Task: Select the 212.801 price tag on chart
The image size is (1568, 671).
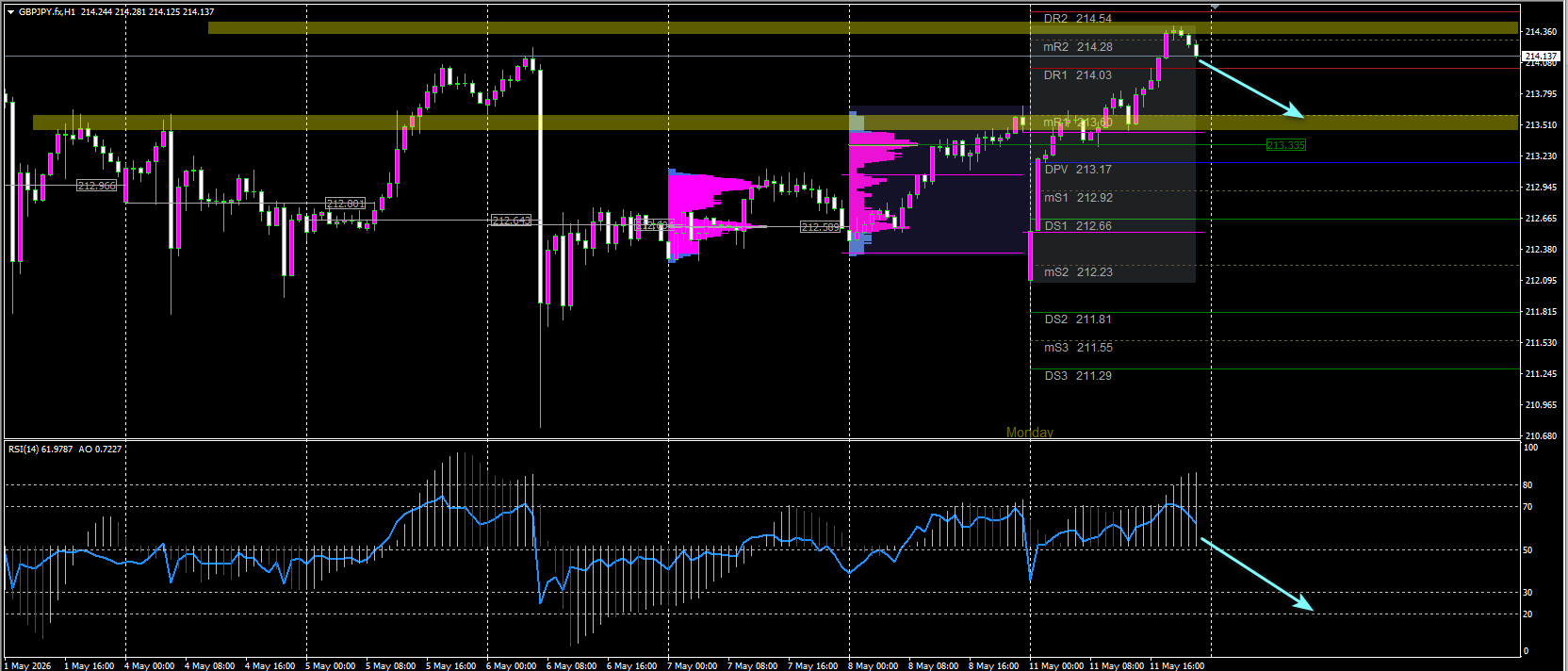Action: click(x=345, y=204)
